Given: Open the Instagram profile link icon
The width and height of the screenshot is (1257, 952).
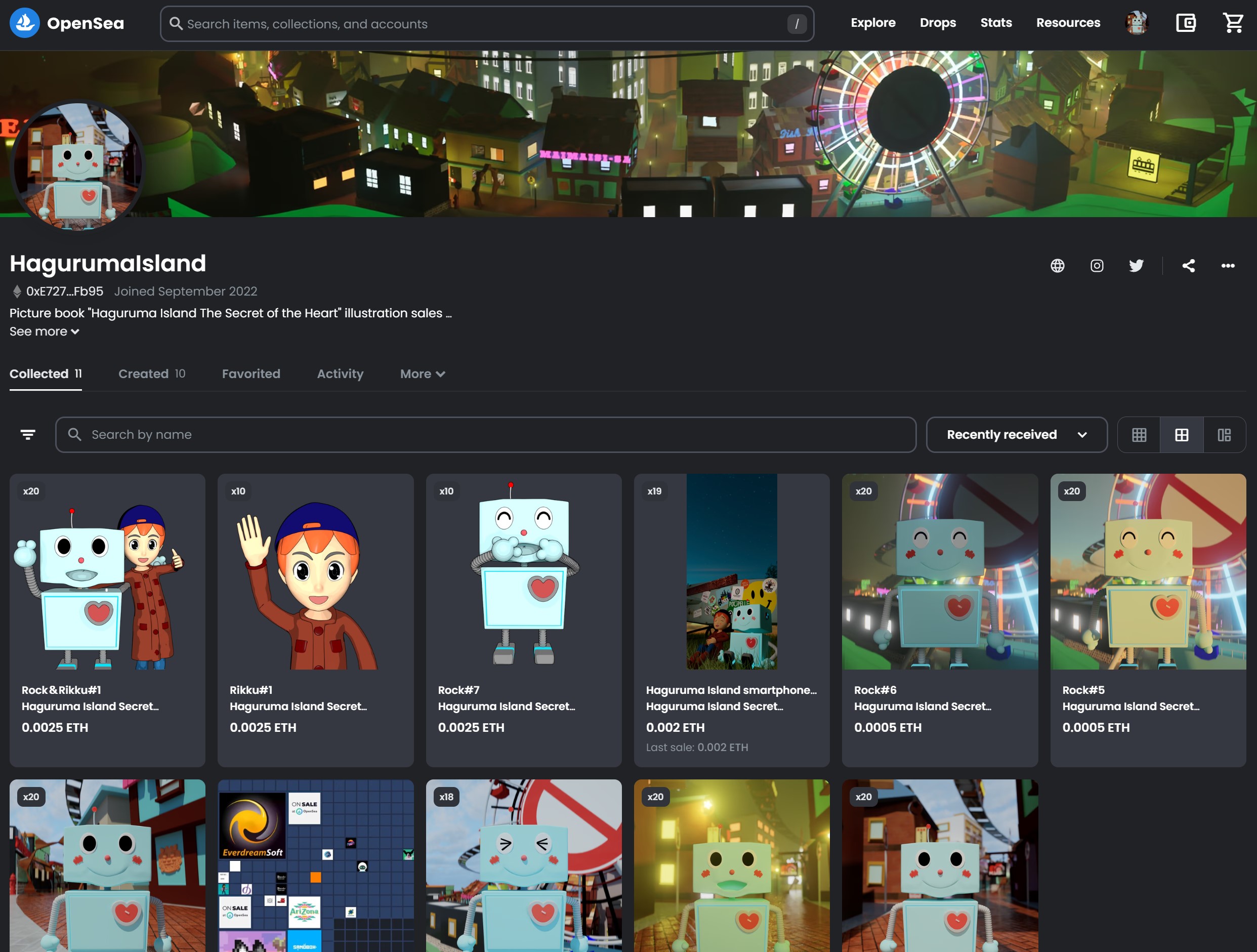Looking at the screenshot, I should 1096,265.
